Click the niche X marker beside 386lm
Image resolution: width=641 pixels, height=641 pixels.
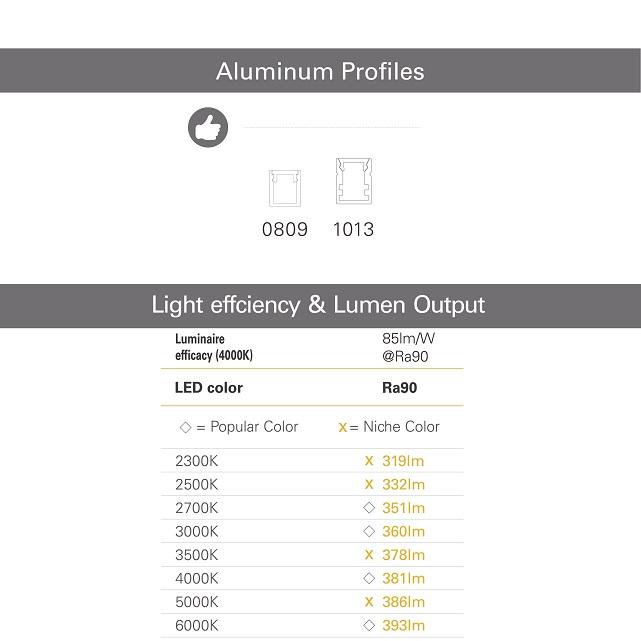(x=369, y=602)
